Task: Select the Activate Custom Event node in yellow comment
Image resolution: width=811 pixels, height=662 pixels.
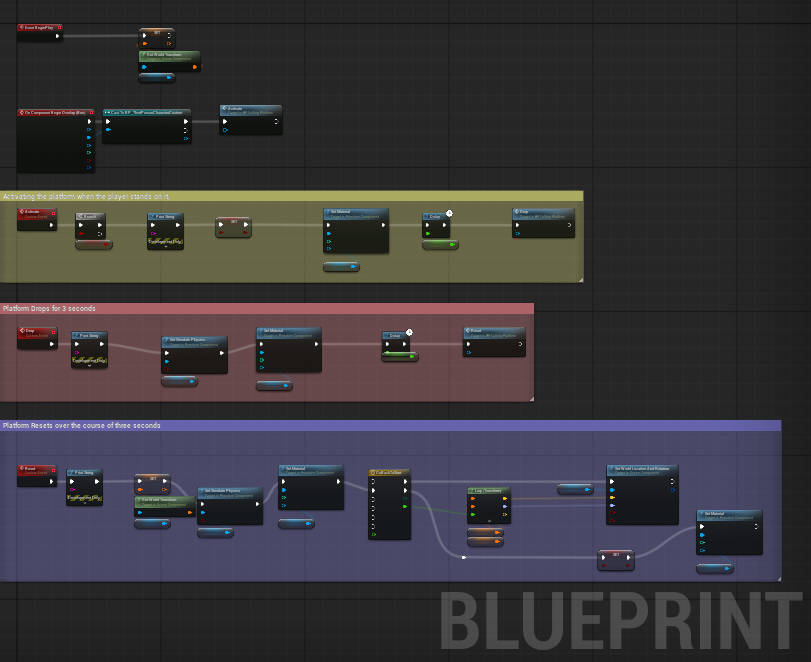Action: coord(37,219)
